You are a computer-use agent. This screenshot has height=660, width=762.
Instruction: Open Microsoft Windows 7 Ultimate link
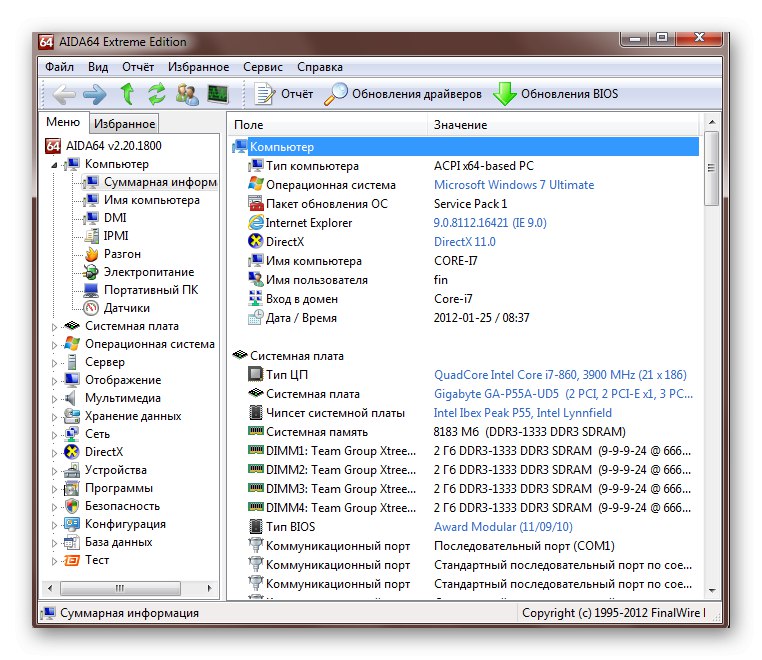[x=513, y=185]
